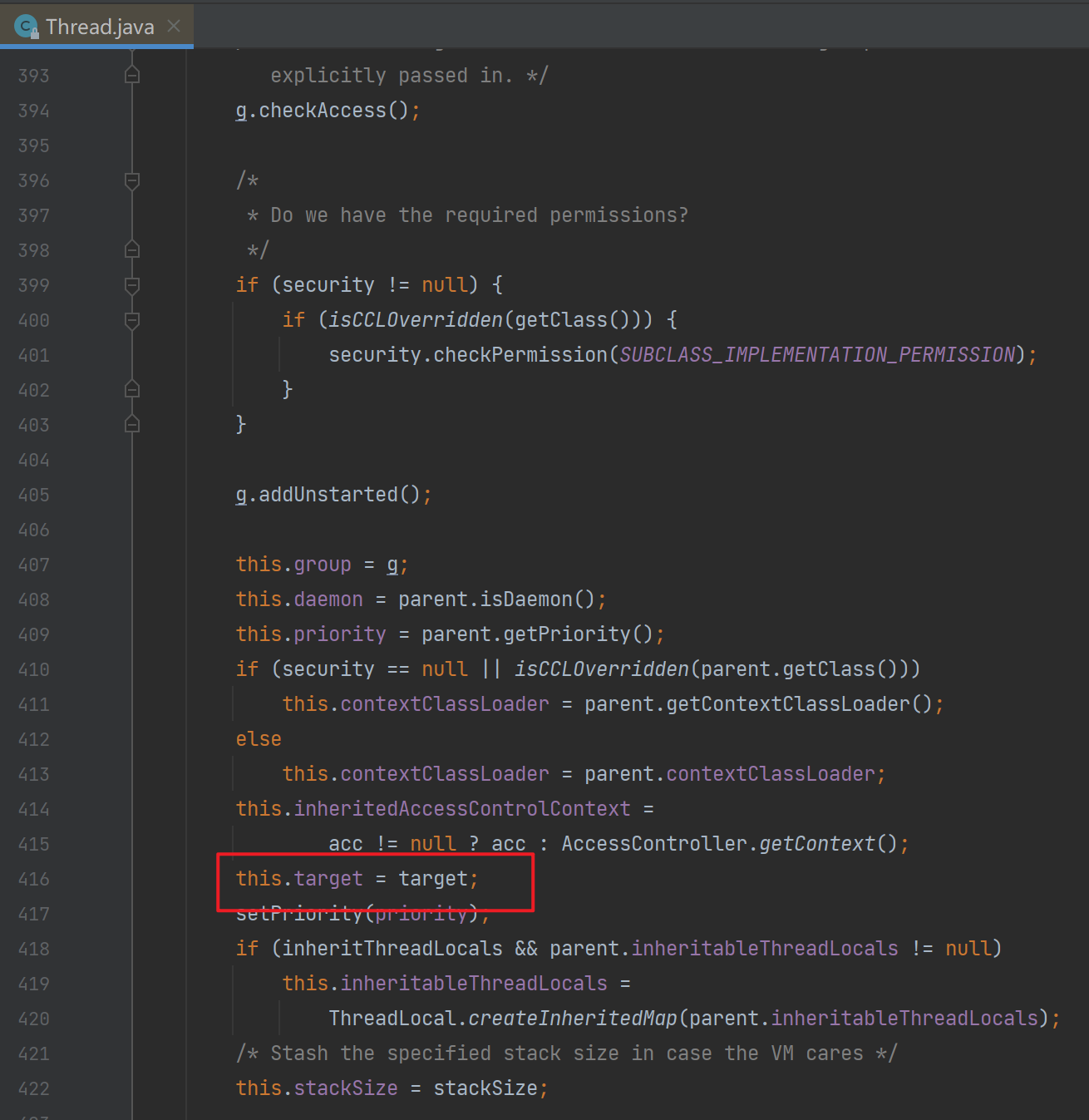
Task: Click line number 416 in the gutter
Action: 34,879
